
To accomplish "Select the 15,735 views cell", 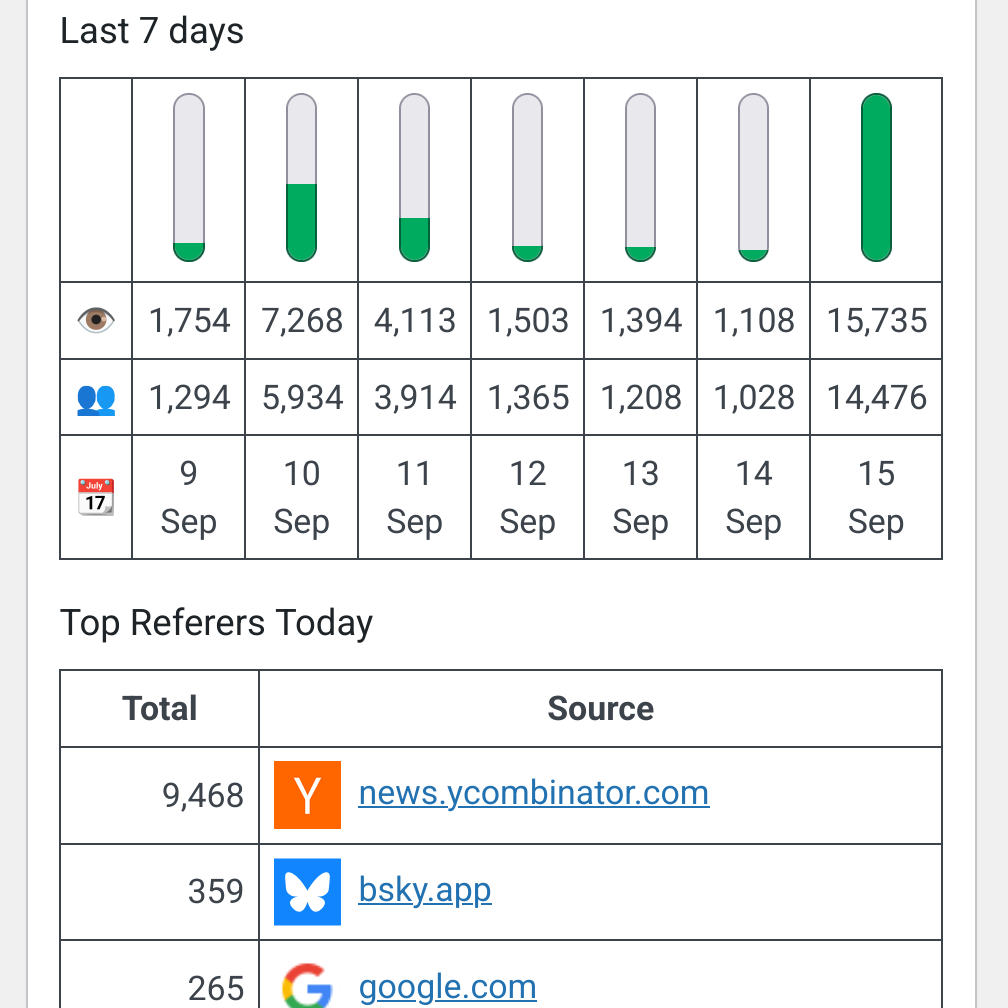I will [x=876, y=321].
